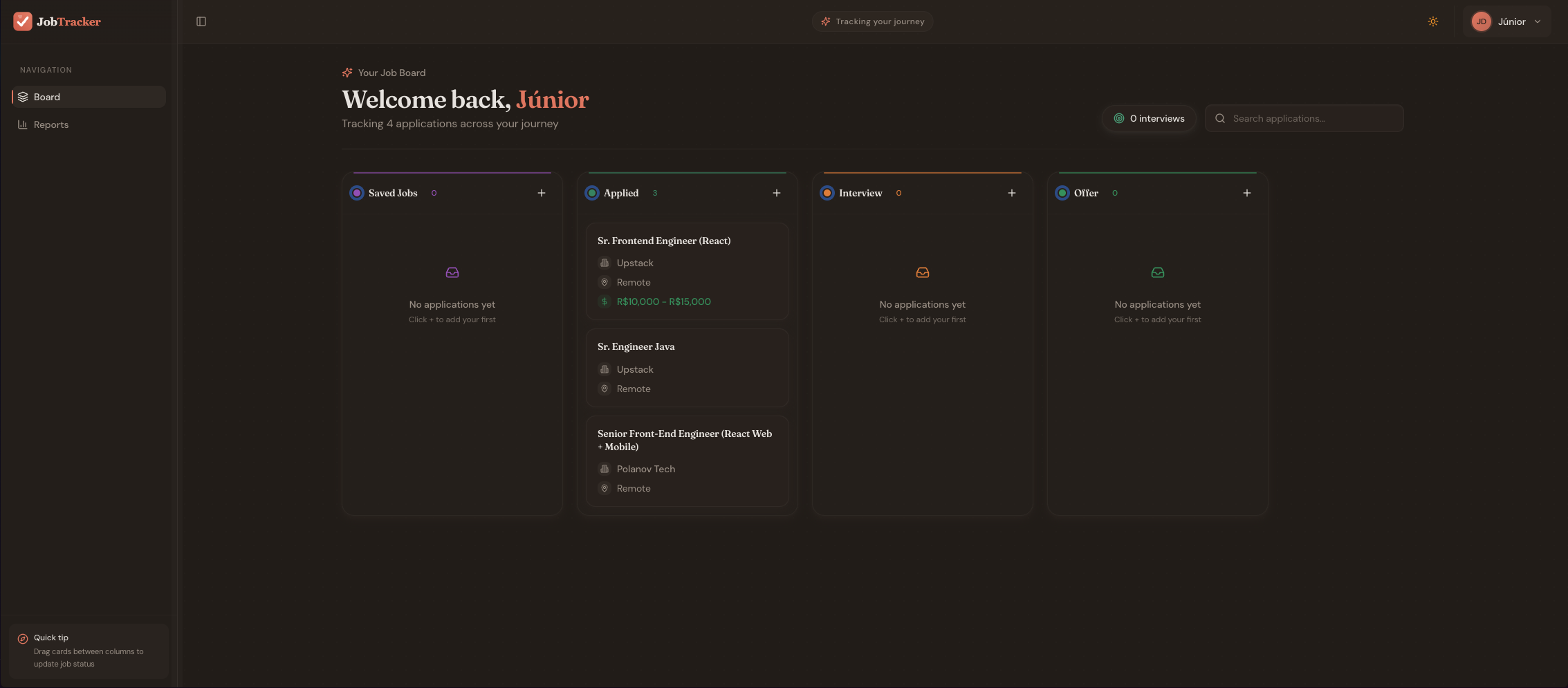1568x688 pixels.
Task: Open Reports via the chart icon
Action: click(x=24, y=124)
